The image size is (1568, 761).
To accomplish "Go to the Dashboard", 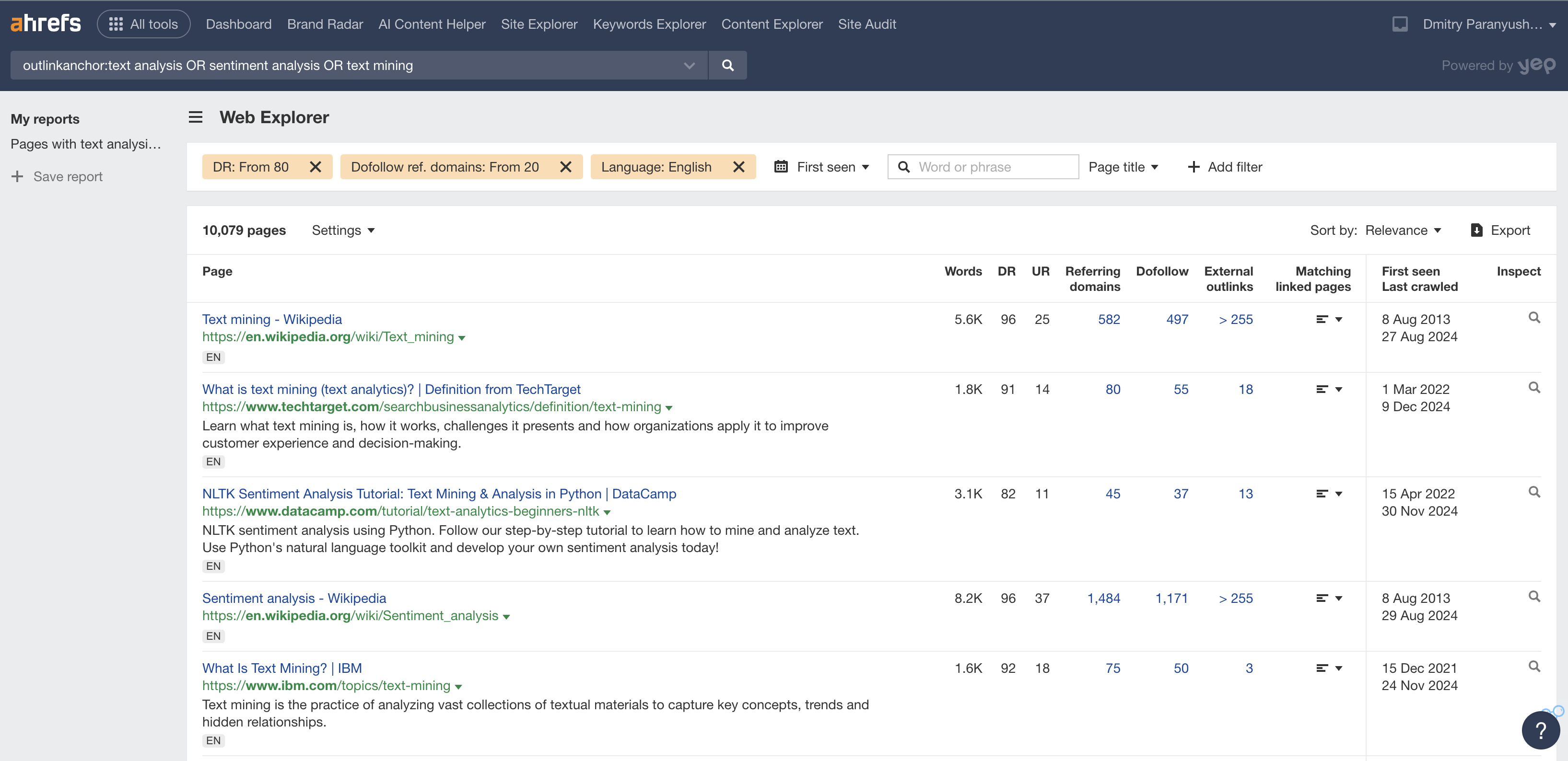I will 239,24.
